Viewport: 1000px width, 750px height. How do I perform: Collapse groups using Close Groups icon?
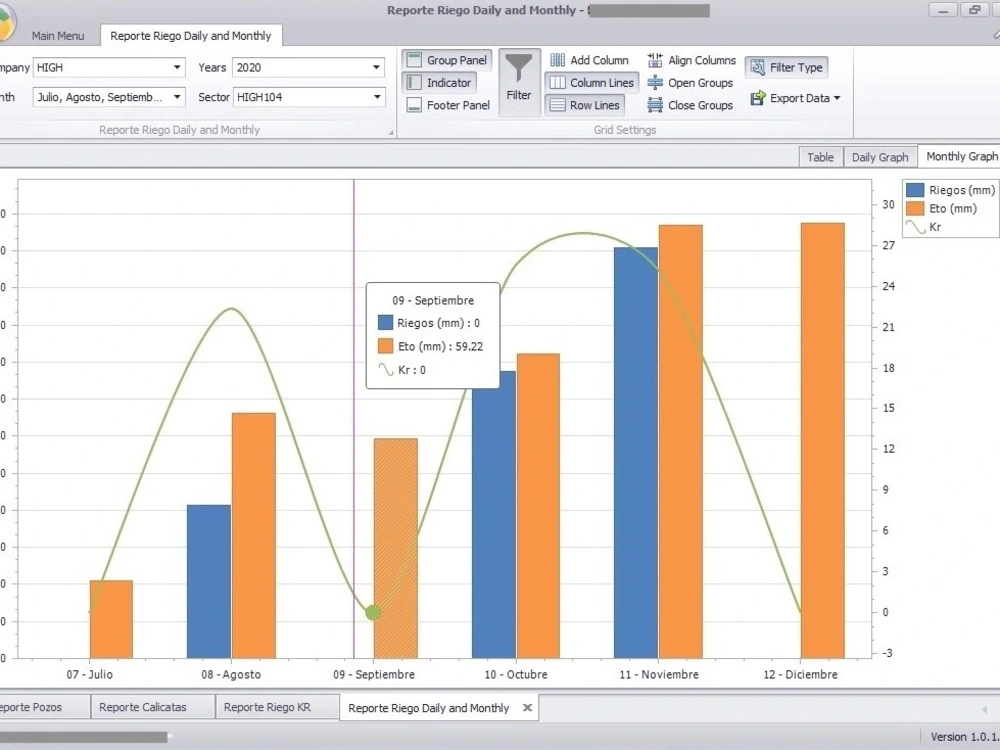(x=655, y=104)
